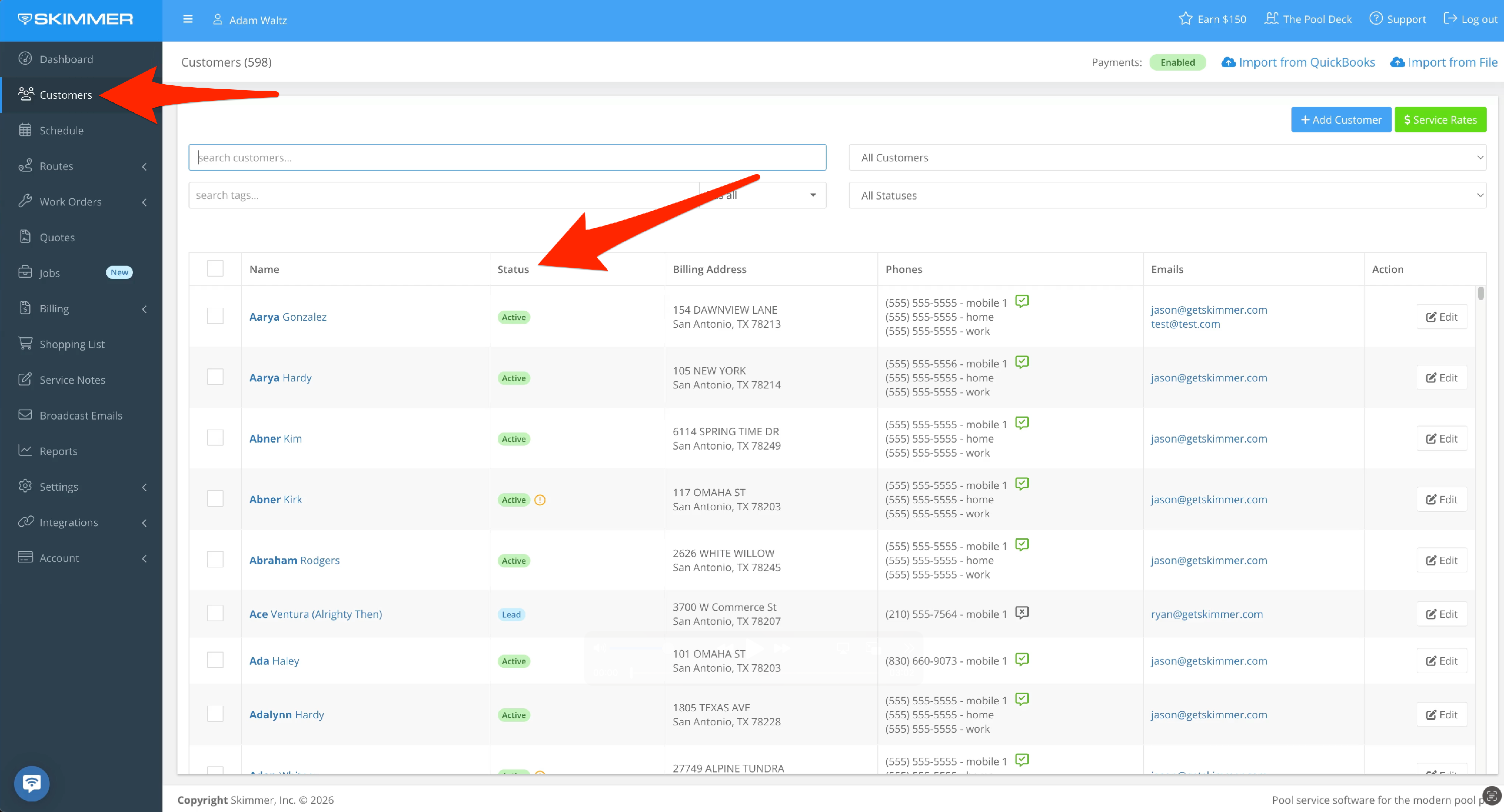Open the chat support bubble icon
This screenshot has height=812, width=1504.
(32, 783)
